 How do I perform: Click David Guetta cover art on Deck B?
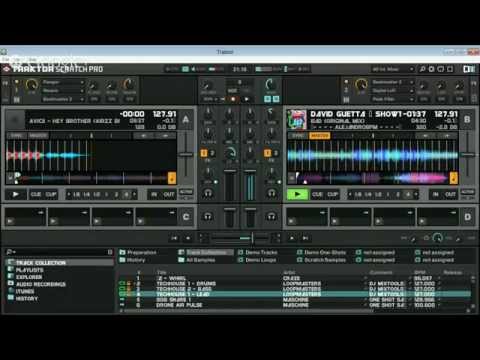coord(297,119)
